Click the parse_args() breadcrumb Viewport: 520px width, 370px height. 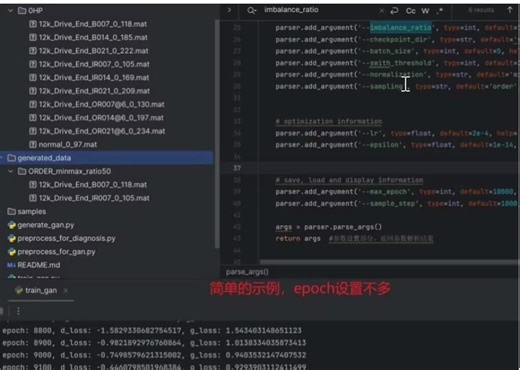coord(247,272)
